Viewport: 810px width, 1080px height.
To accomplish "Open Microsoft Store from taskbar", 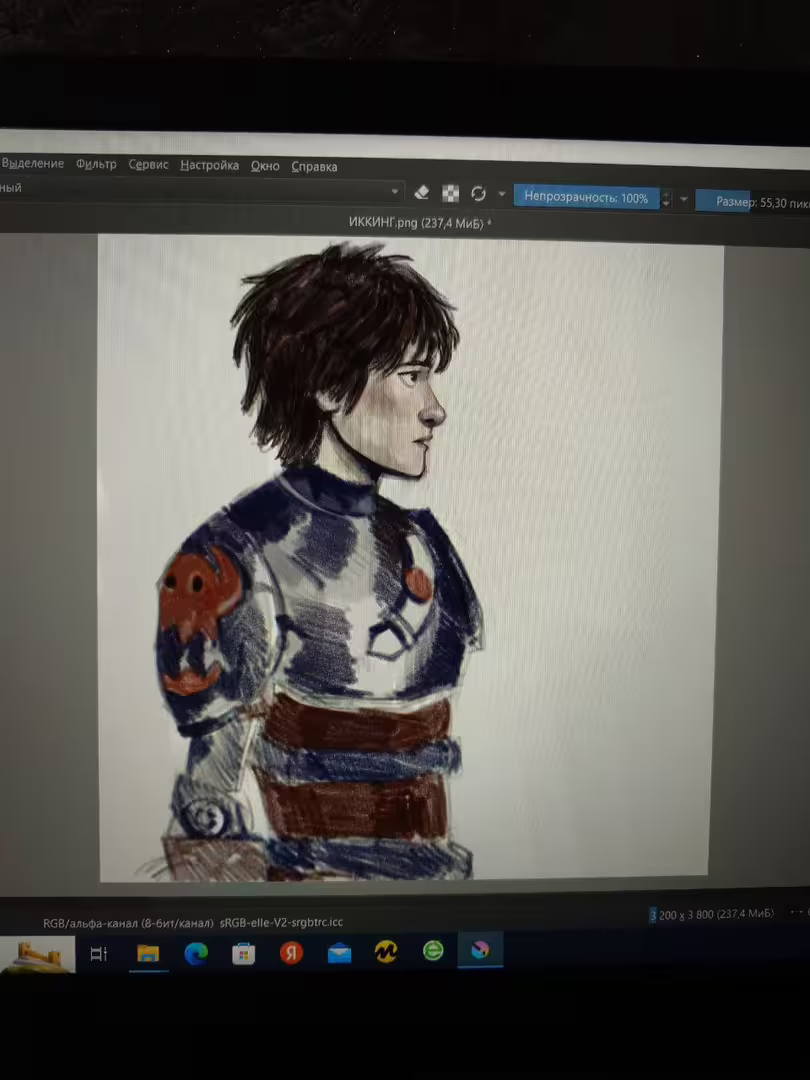I will click(x=243, y=953).
